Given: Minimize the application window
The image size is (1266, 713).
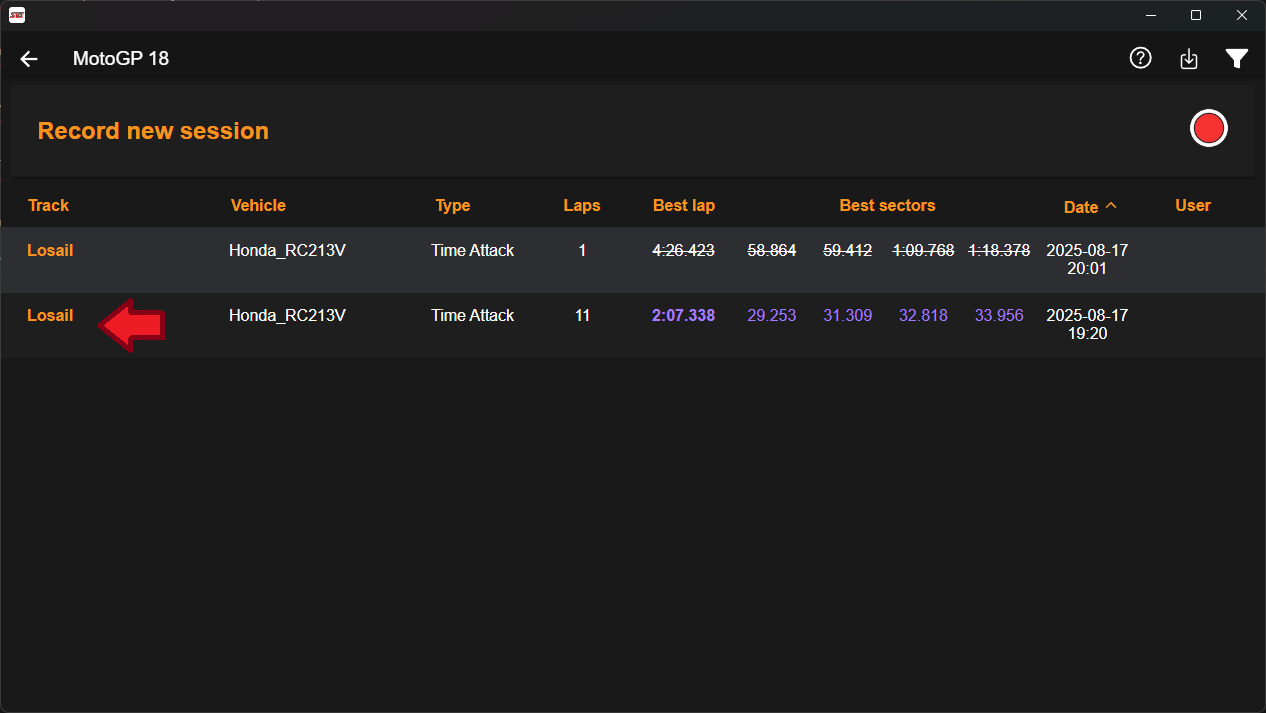Looking at the screenshot, I should coord(1150,15).
